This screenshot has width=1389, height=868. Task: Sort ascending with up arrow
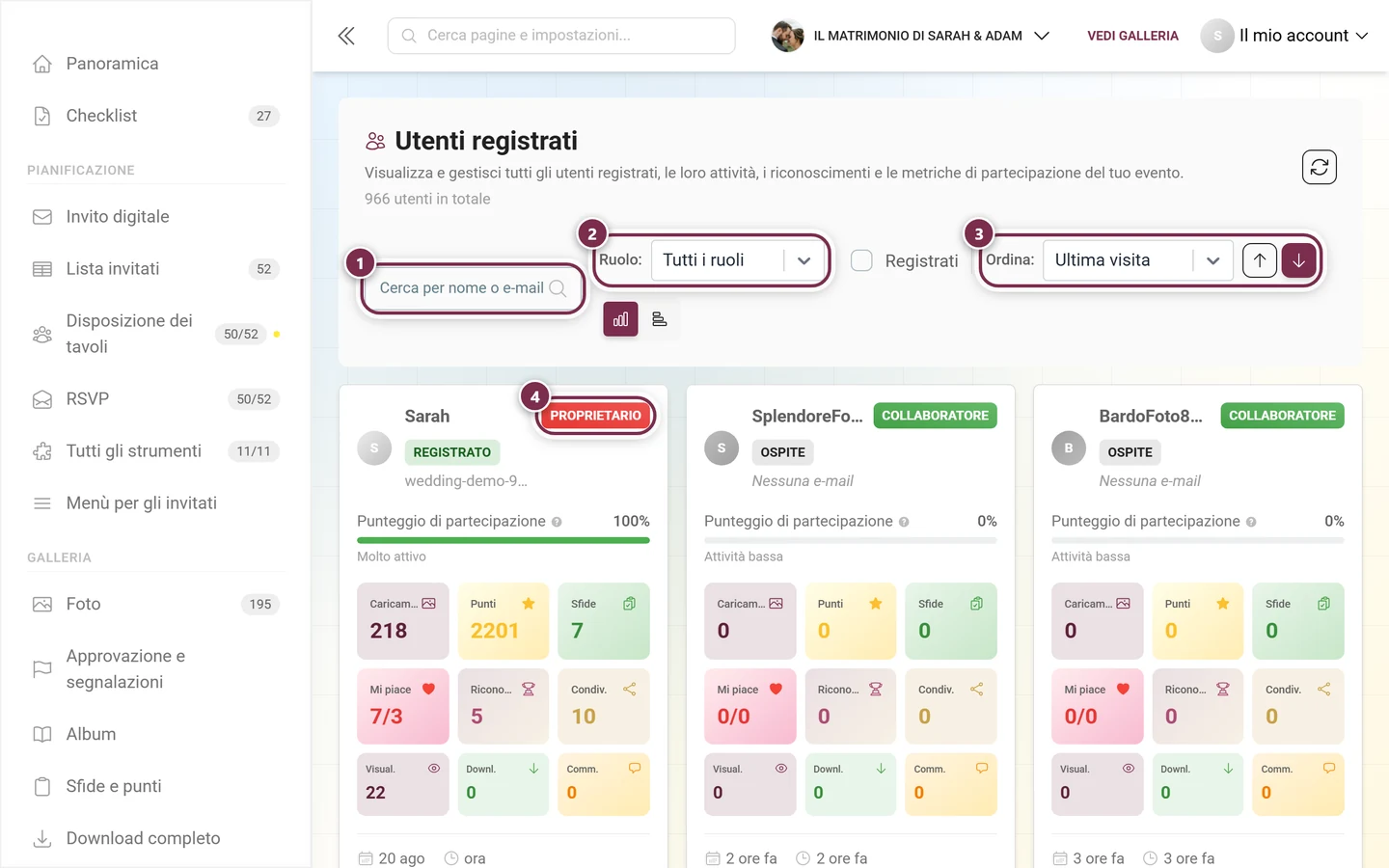(x=1260, y=260)
